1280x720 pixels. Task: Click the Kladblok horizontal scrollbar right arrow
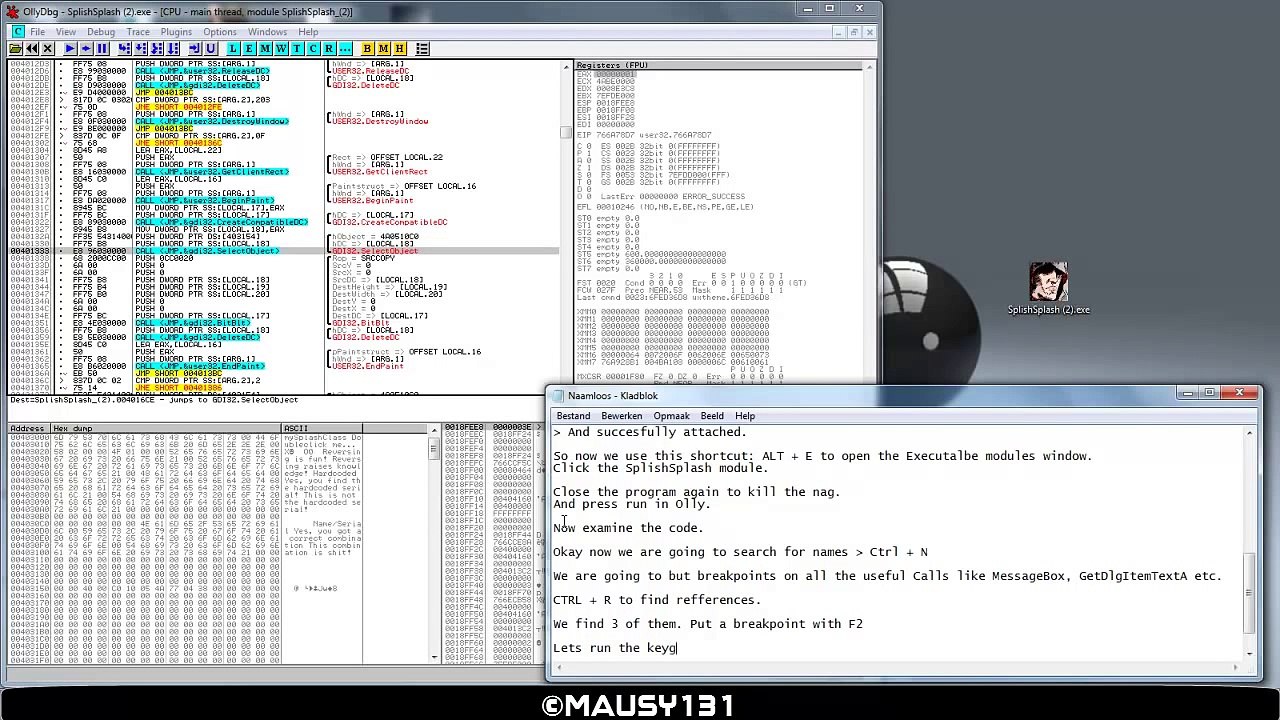pos(1235,667)
